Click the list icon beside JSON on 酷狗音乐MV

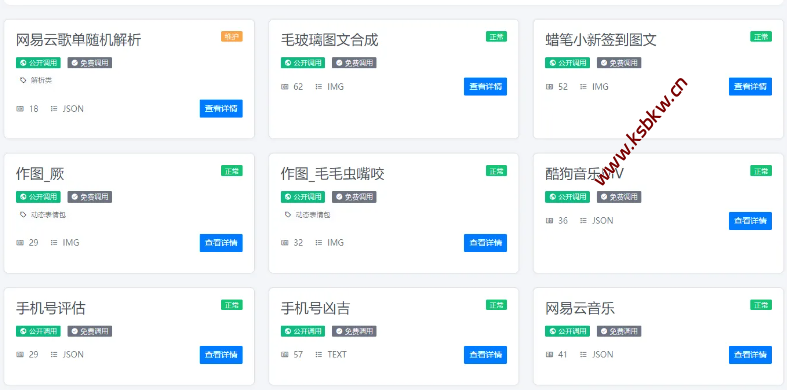tap(583, 220)
